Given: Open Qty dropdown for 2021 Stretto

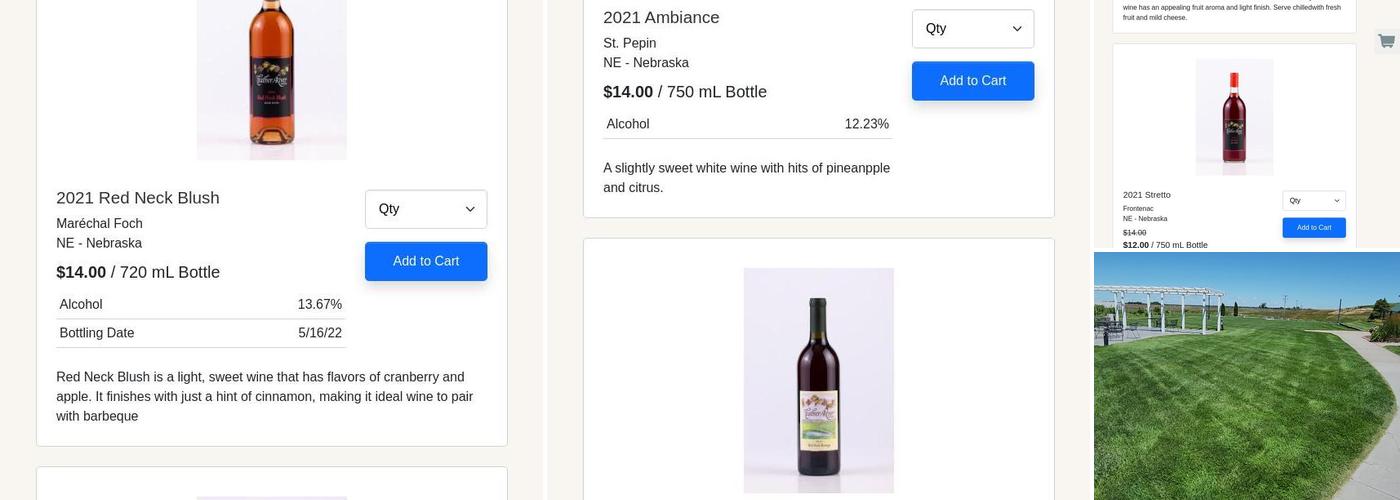Looking at the screenshot, I should pyautogui.click(x=1314, y=201).
